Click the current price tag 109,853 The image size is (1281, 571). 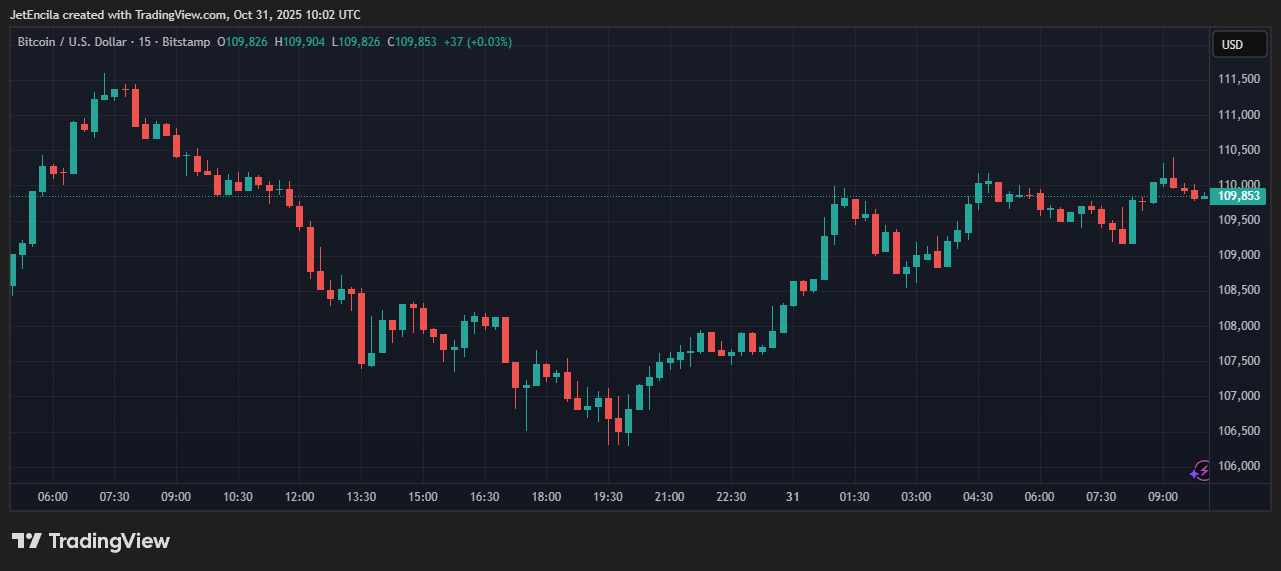click(x=1240, y=196)
